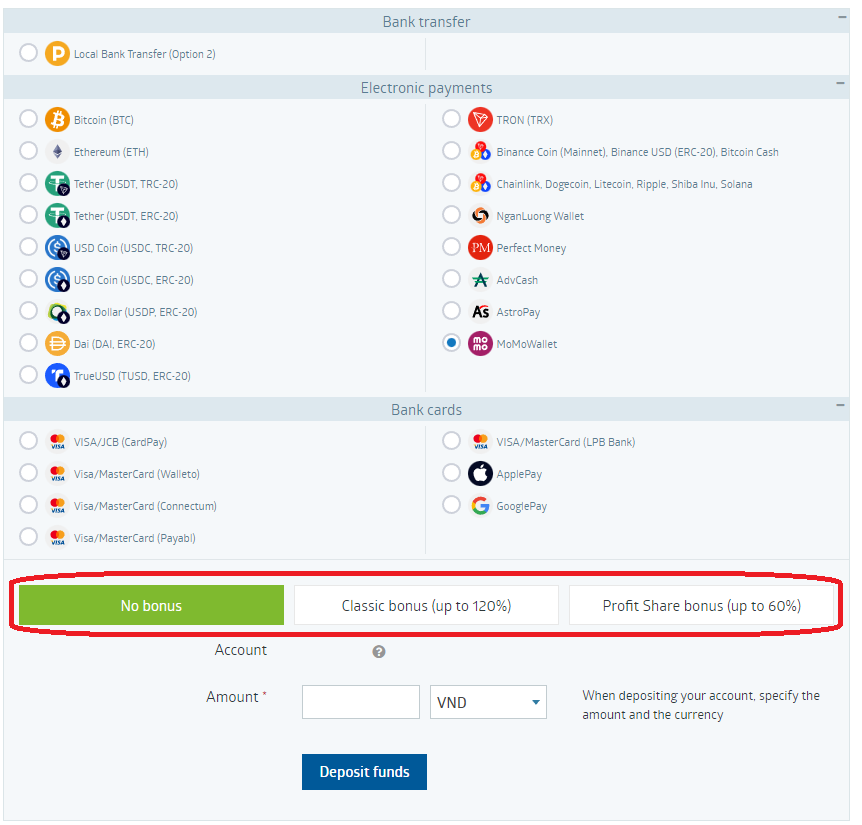The height and width of the screenshot is (825, 862).
Task: Choose the ApplePay radio button
Action: 451,472
